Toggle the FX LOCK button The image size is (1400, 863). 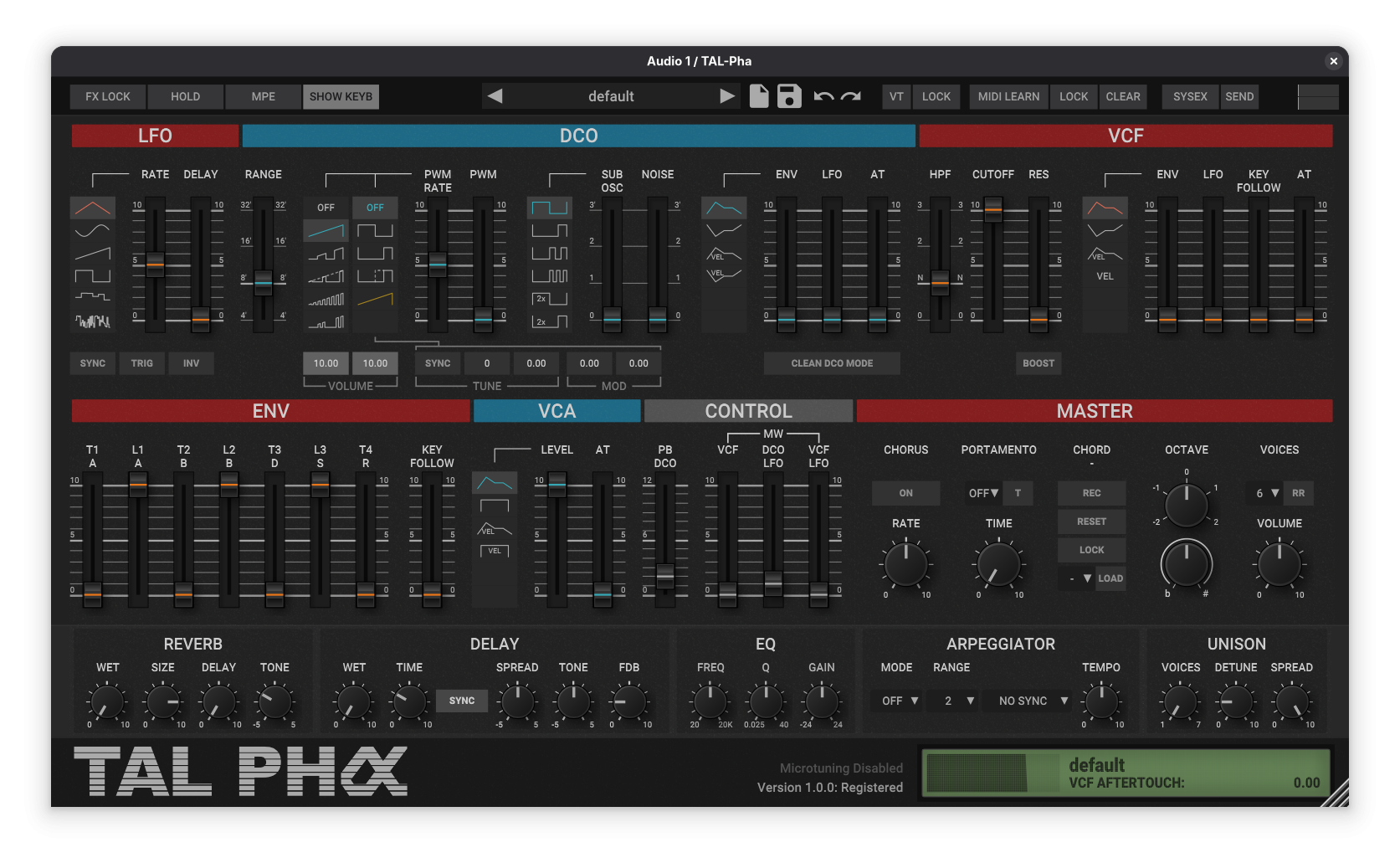click(108, 96)
